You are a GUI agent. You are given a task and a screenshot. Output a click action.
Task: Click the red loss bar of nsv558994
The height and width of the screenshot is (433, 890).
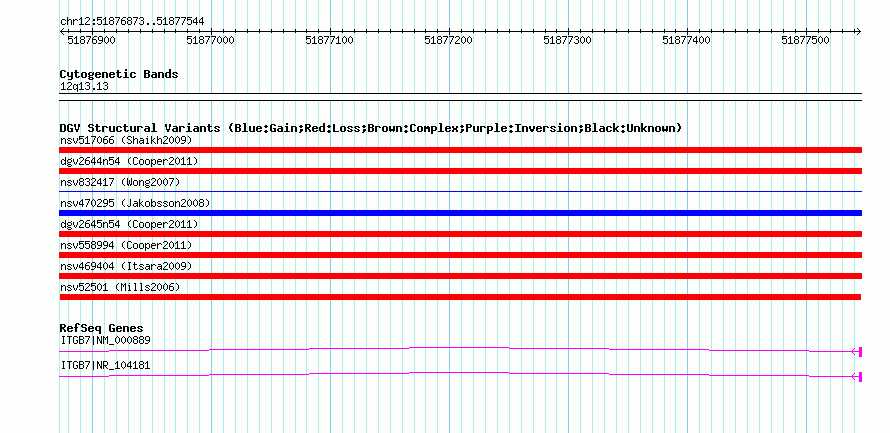click(460, 255)
